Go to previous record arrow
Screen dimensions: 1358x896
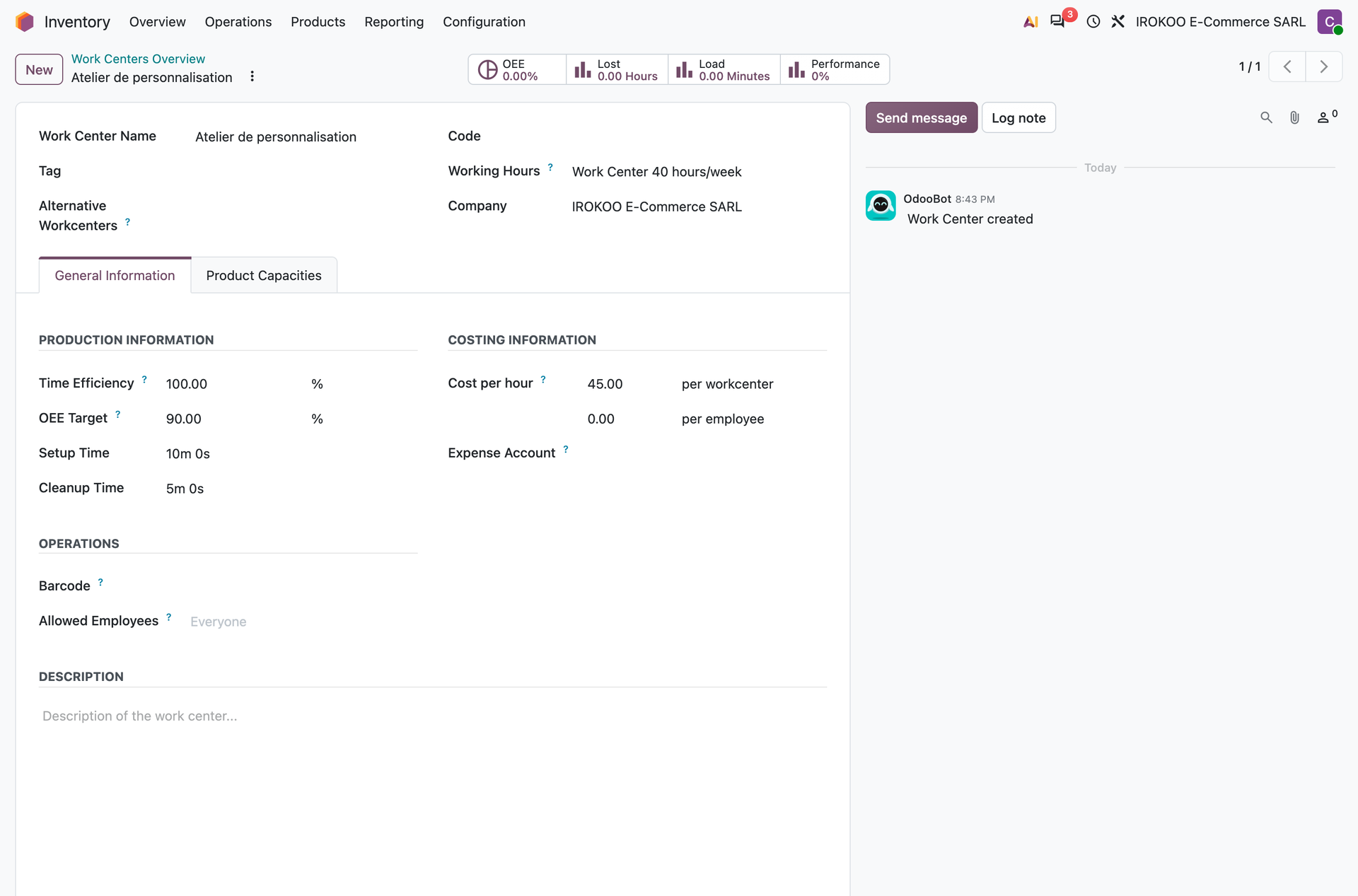point(1287,66)
